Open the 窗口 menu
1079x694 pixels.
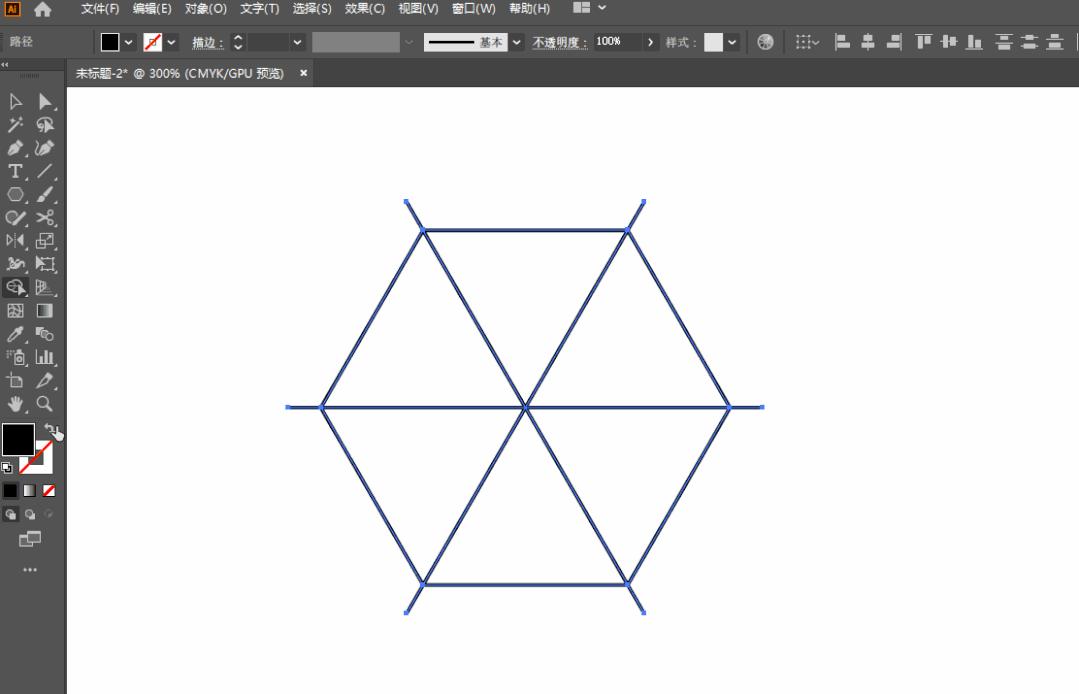coord(471,8)
